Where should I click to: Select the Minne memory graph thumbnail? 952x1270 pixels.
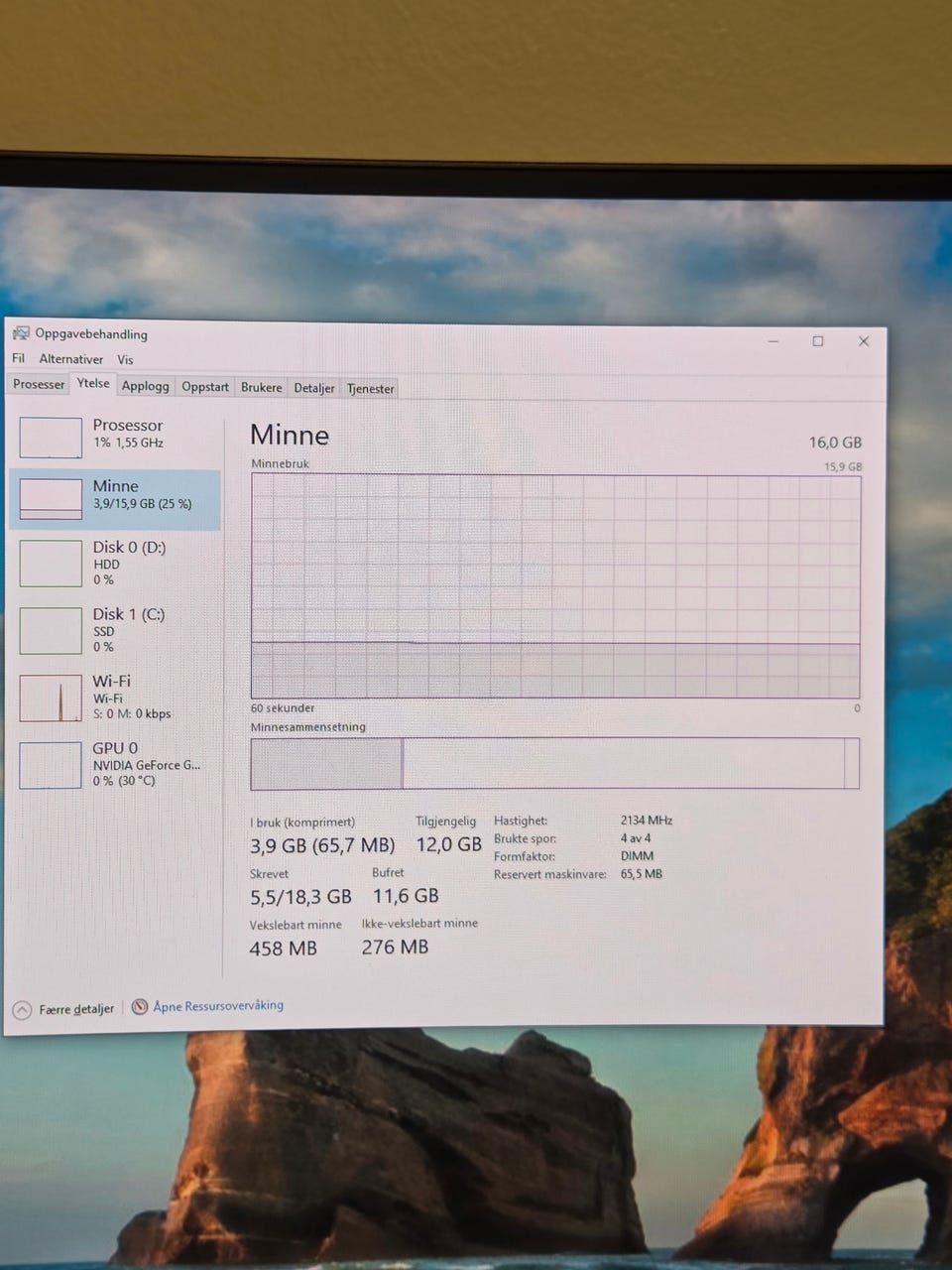tap(51, 498)
